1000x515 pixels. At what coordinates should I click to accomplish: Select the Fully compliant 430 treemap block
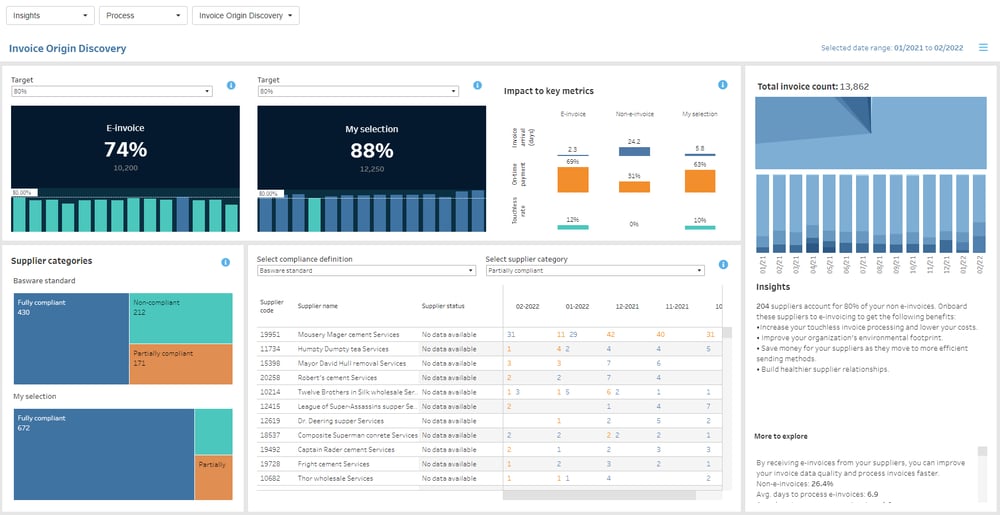(71, 338)
